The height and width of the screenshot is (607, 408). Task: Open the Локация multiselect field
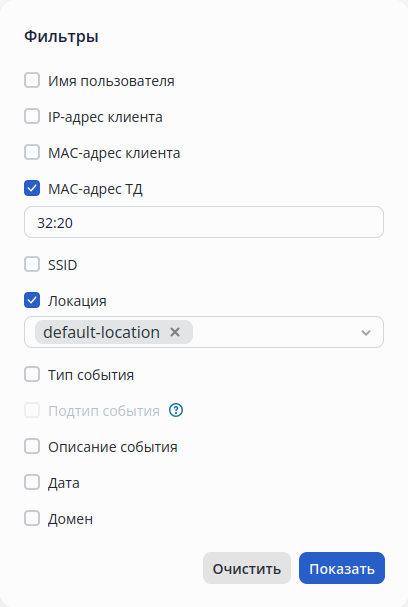pyautogui.click(x=204, y=332)
